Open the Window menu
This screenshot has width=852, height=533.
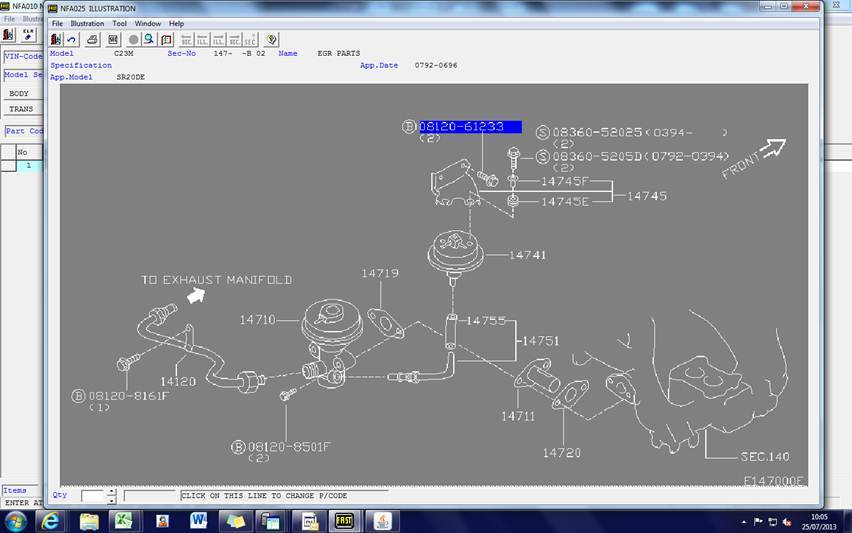coord(147,23)
